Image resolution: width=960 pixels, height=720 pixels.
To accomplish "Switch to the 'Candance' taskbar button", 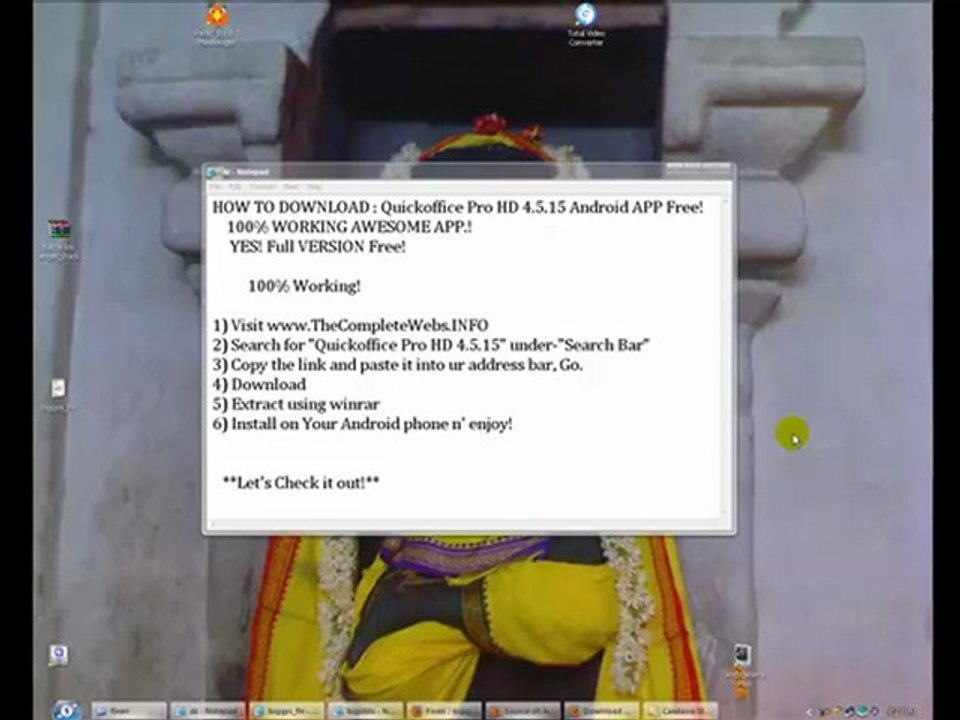I will tap(680, 711).
